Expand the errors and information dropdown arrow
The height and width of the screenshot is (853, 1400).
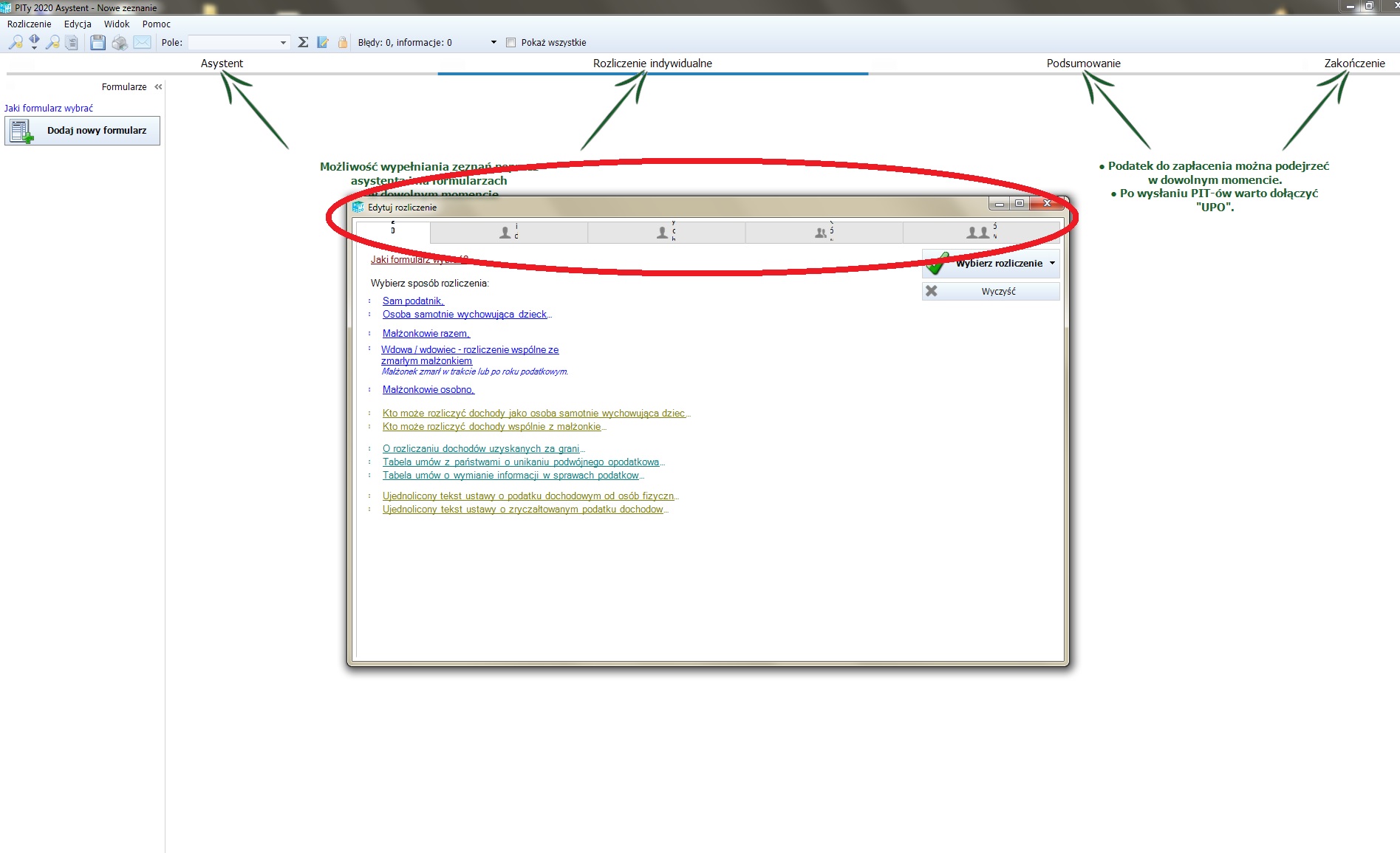[494, 43]
